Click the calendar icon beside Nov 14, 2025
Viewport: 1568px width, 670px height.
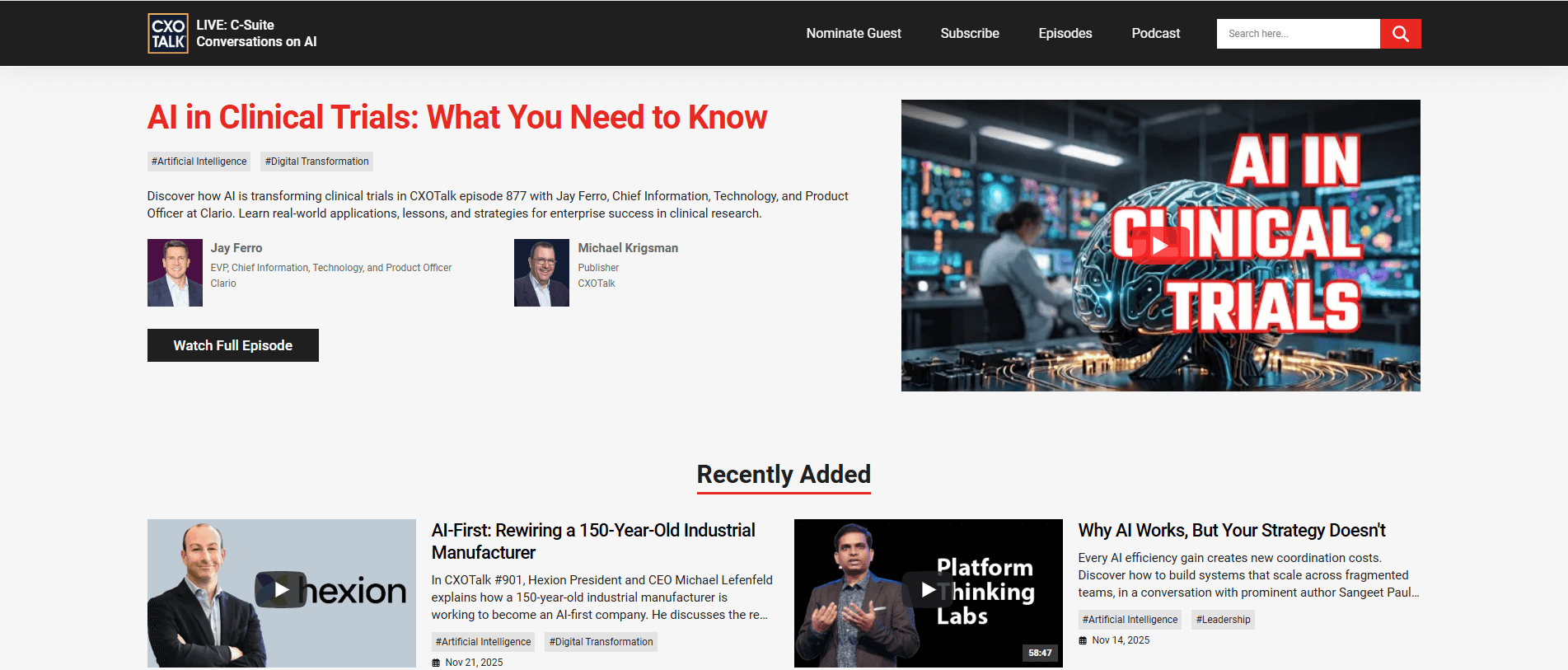pyautogui.click(x=1083, y=640)
